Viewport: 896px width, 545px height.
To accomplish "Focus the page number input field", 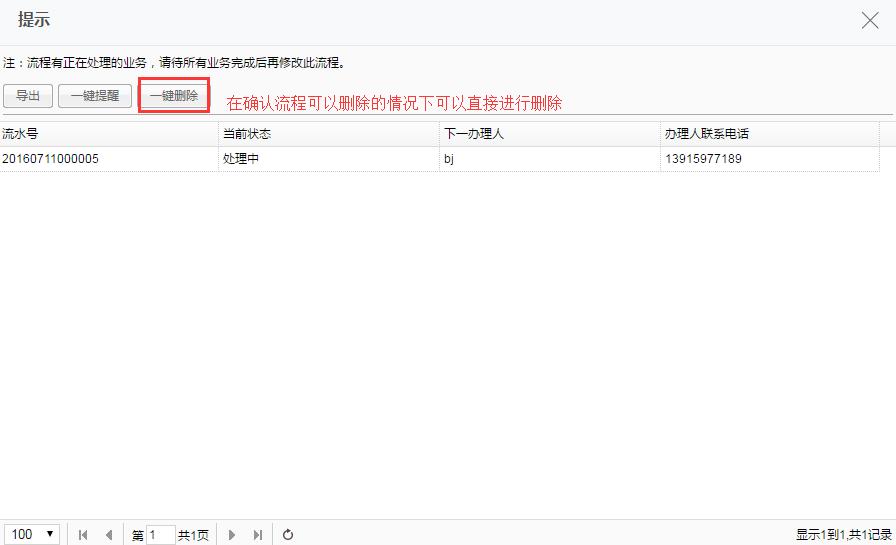I will click(x=160, y=535).
